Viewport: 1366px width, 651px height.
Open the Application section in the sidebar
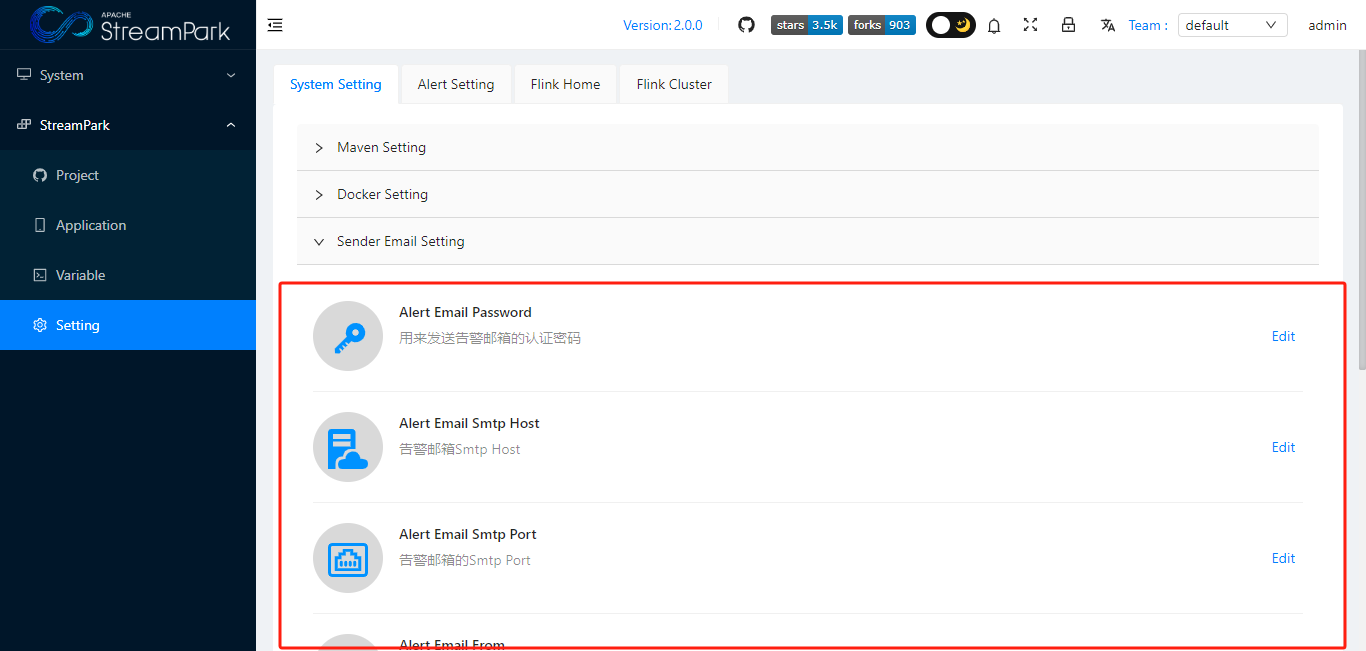91,225
